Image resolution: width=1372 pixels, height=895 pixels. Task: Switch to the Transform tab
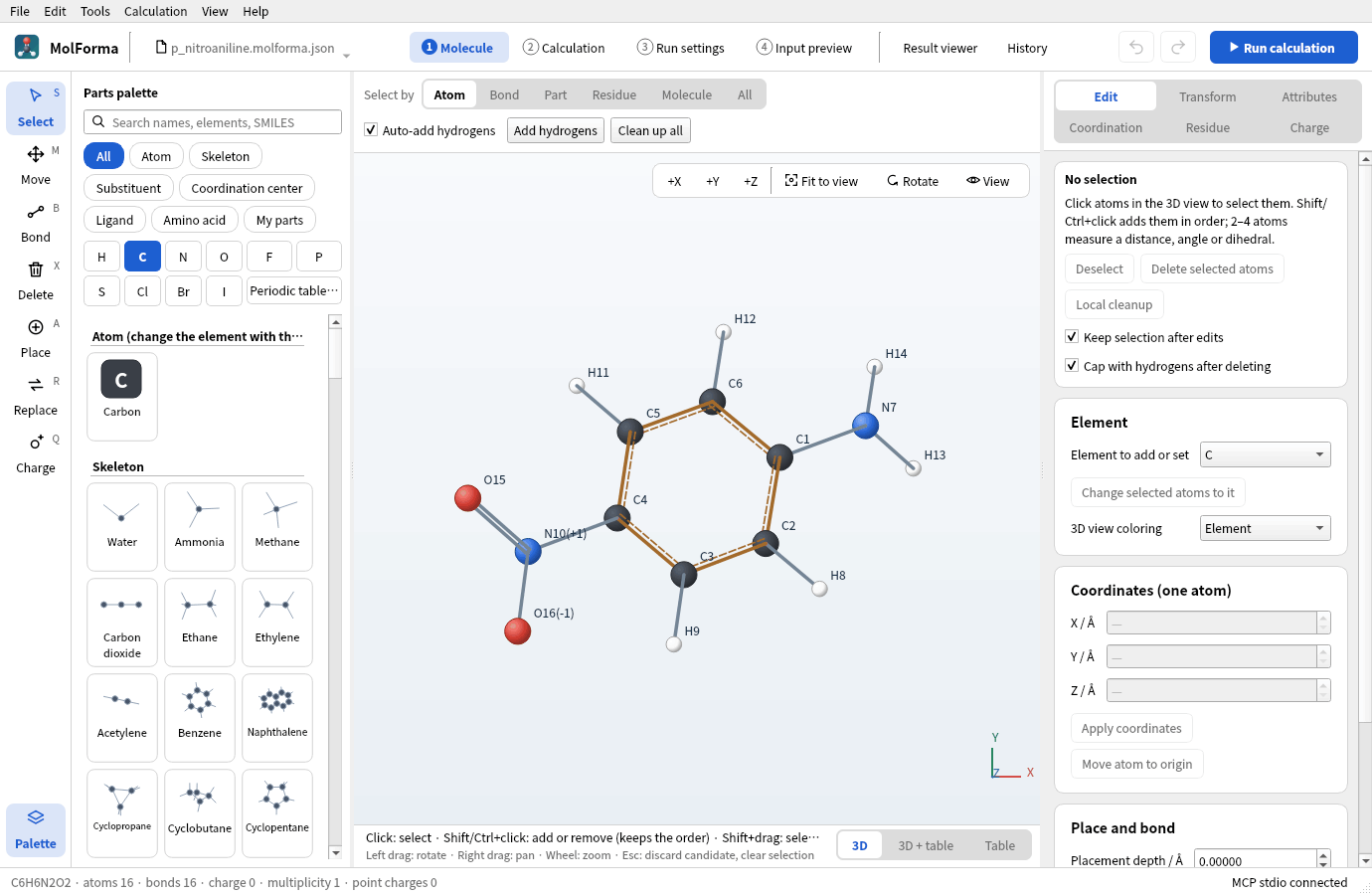[x=1208, y=96]
